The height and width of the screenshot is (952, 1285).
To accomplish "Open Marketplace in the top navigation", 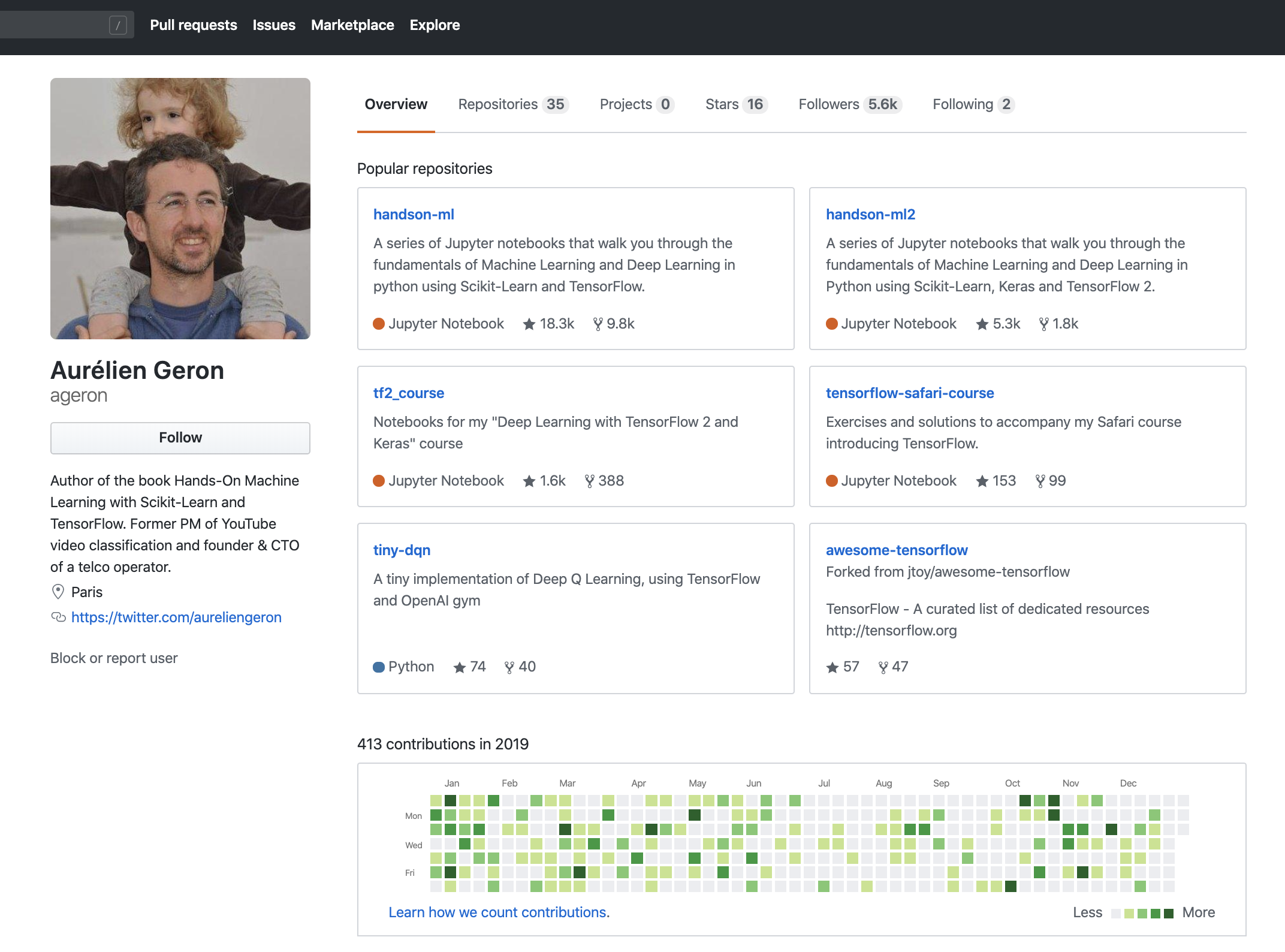I will tap(352, 25).
